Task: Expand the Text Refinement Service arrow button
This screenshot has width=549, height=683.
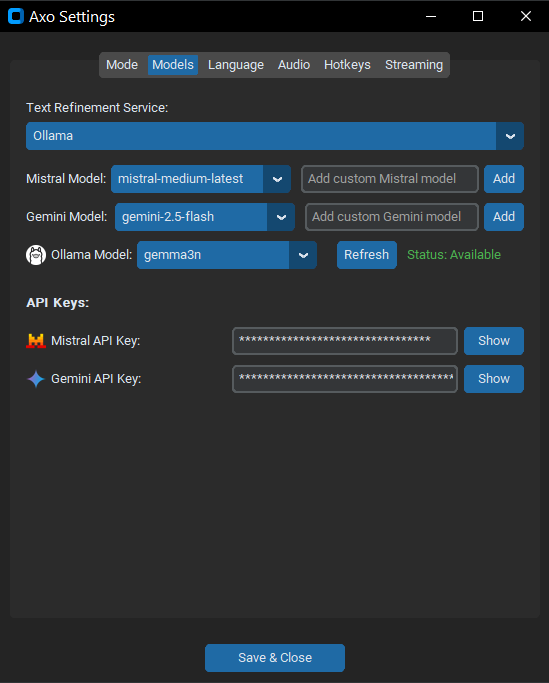Action: [510, 136]
